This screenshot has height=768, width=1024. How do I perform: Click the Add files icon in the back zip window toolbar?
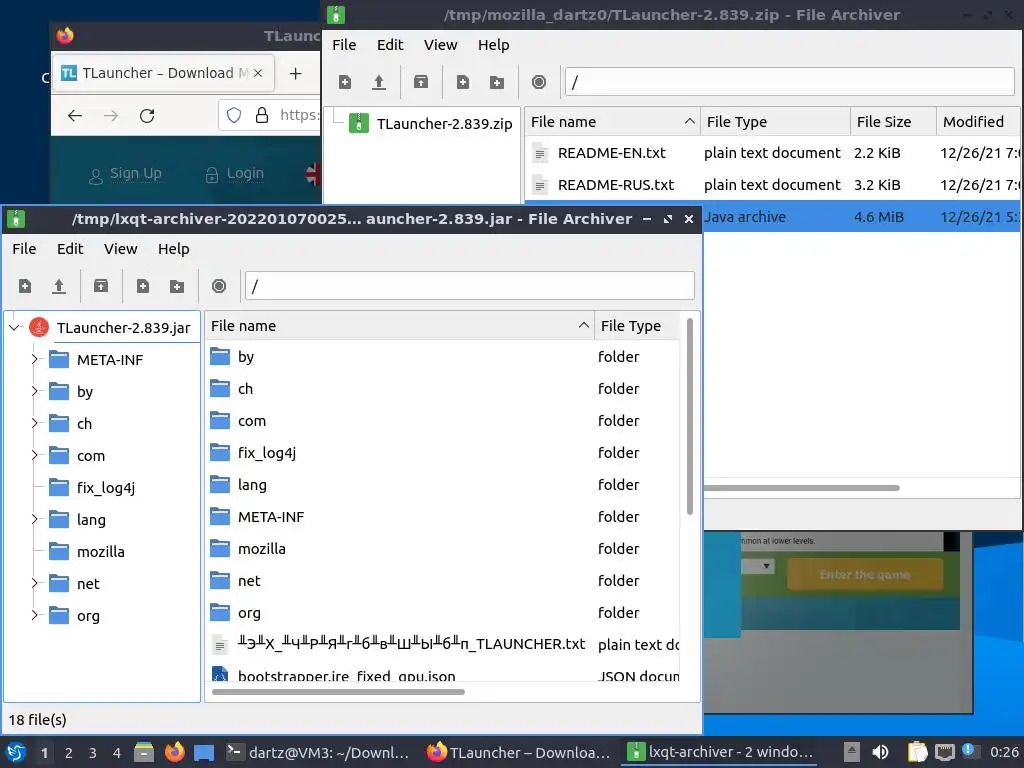point(462,82)
